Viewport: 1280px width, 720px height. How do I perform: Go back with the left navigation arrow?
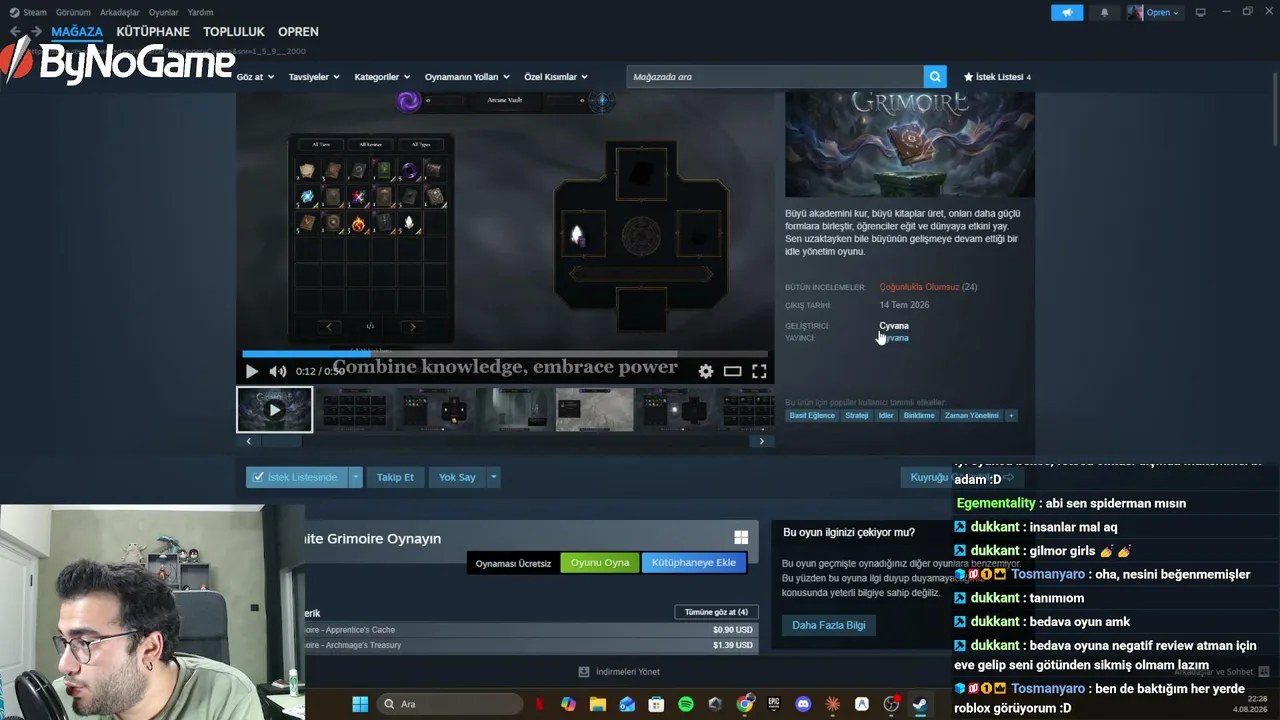(x=15, y=32)
